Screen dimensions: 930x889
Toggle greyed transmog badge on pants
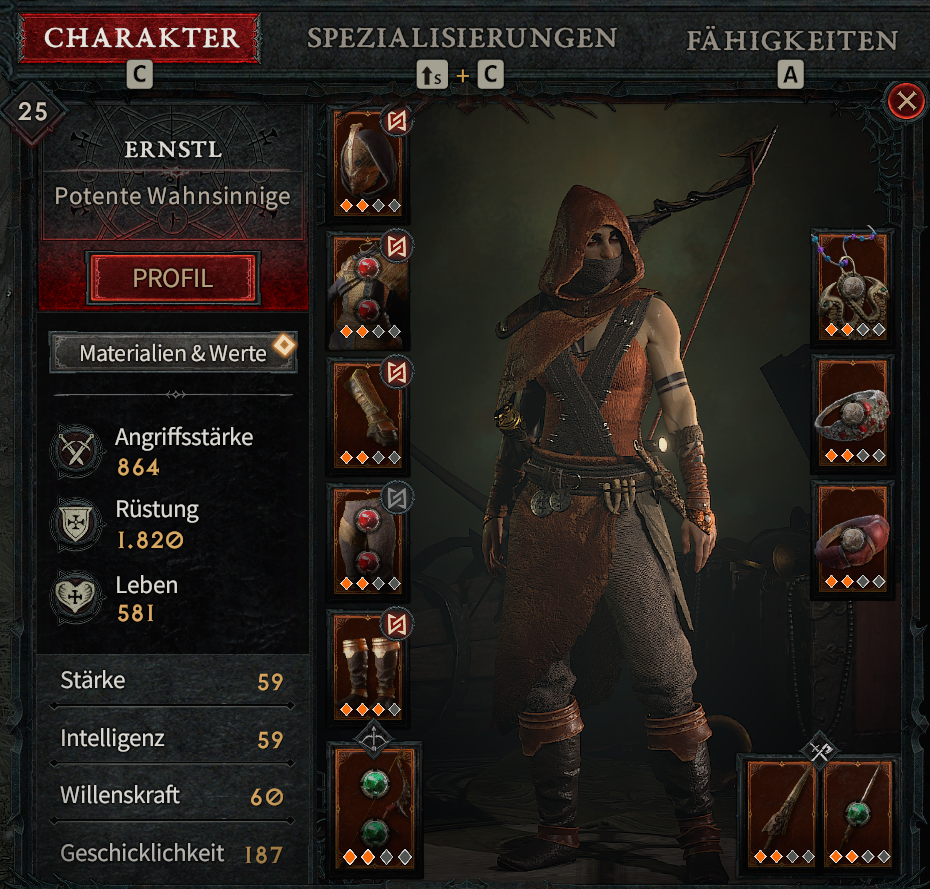[397, 499]
